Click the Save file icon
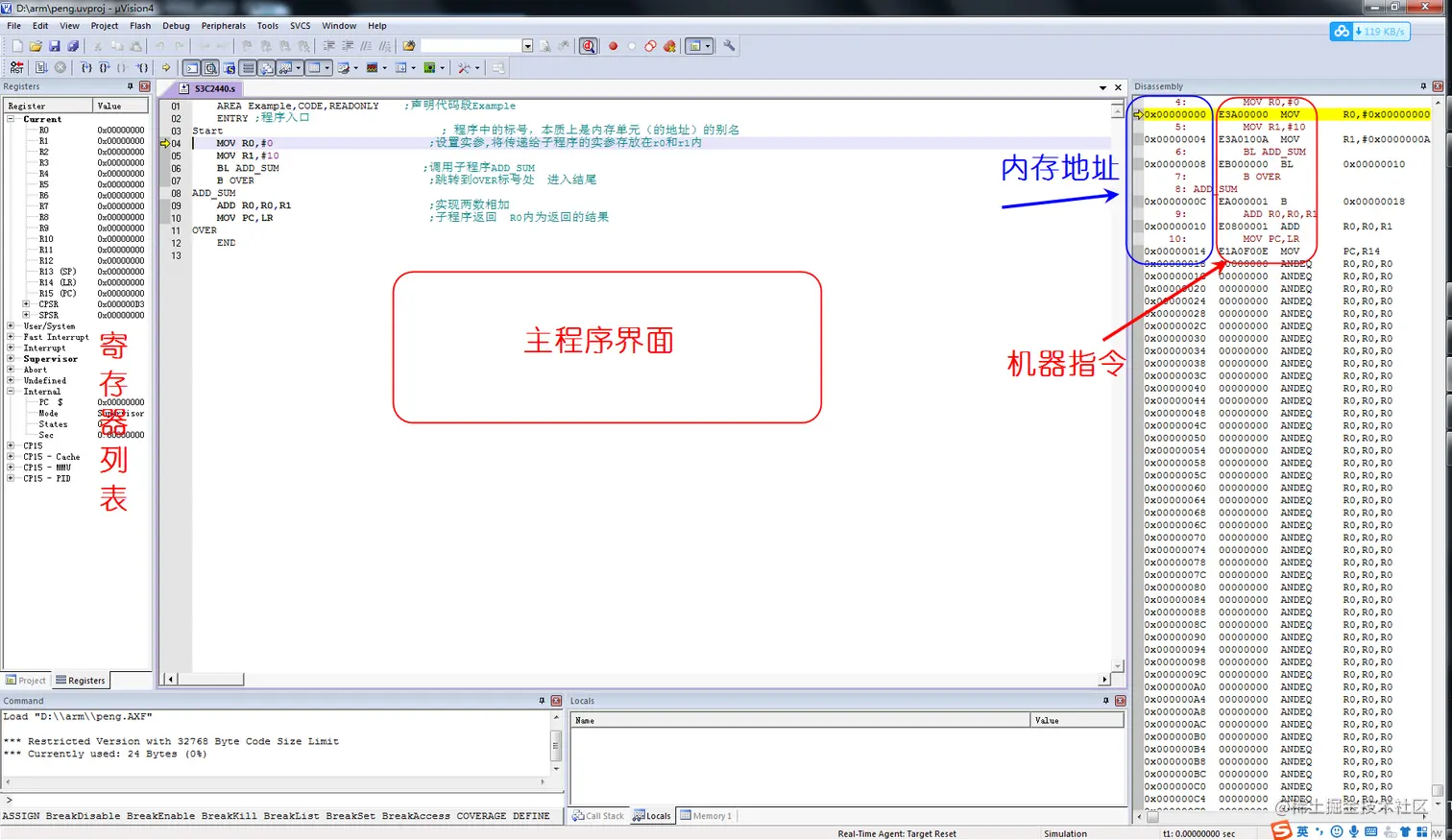 [55, 45]
